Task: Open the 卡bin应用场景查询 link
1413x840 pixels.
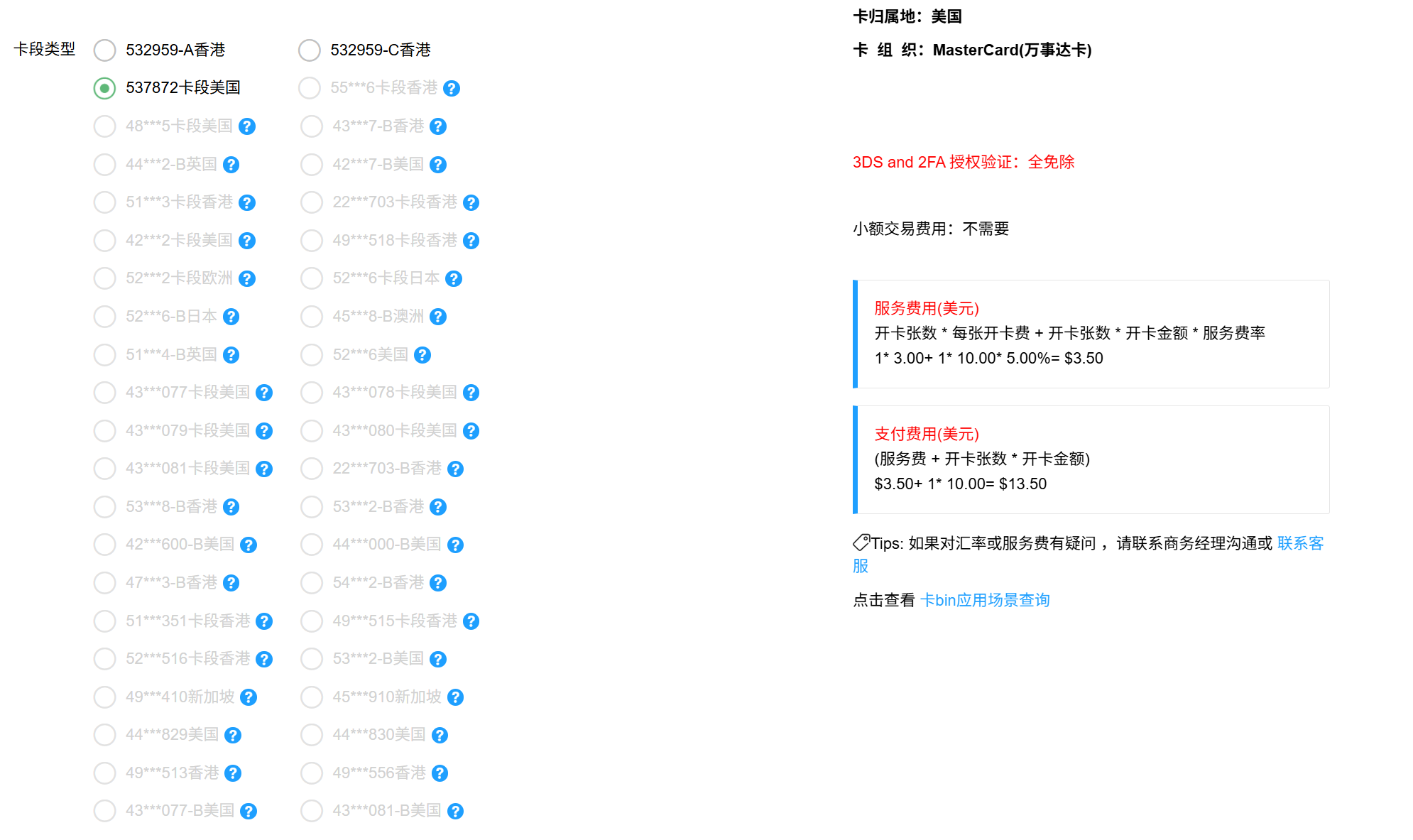Action: pos(984,600)
